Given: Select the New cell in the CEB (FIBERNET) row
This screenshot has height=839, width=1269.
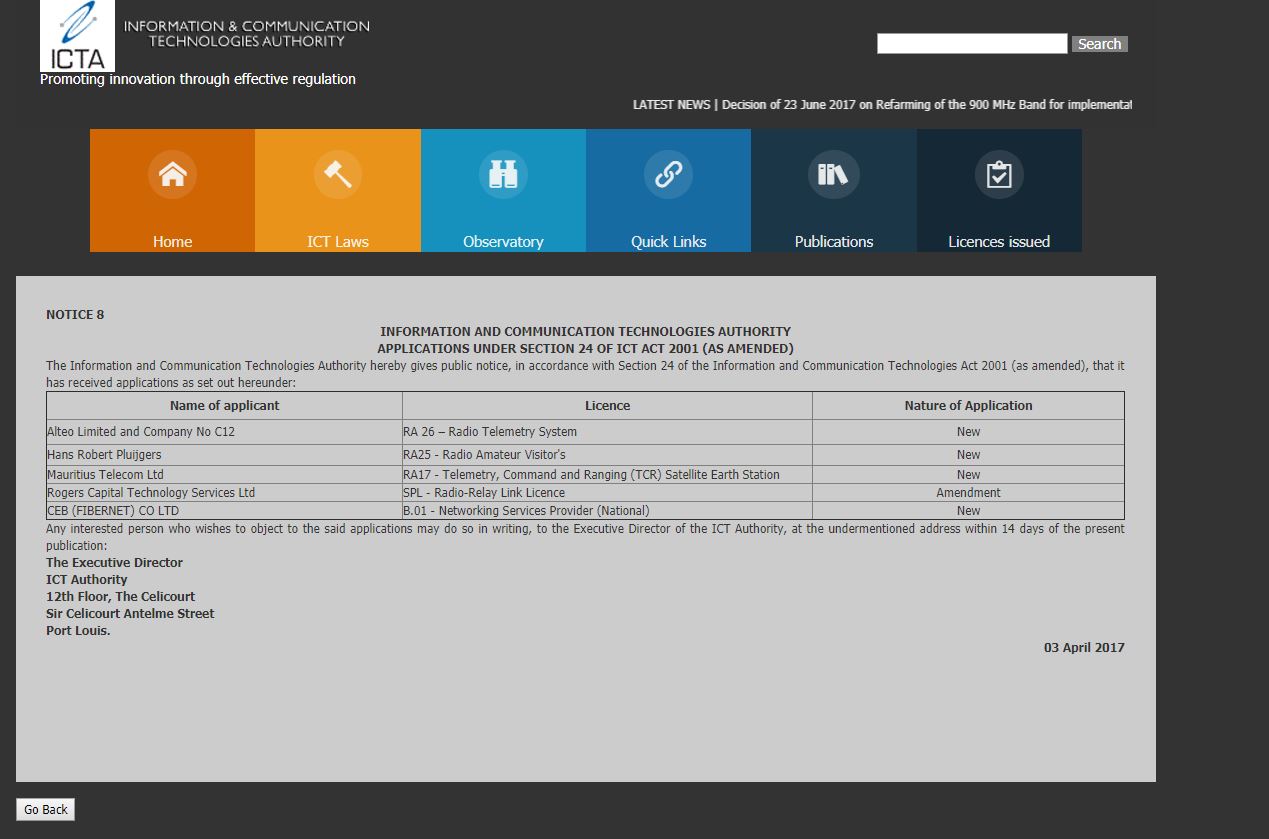Looking at the screenshot, I should pos(968,511).
